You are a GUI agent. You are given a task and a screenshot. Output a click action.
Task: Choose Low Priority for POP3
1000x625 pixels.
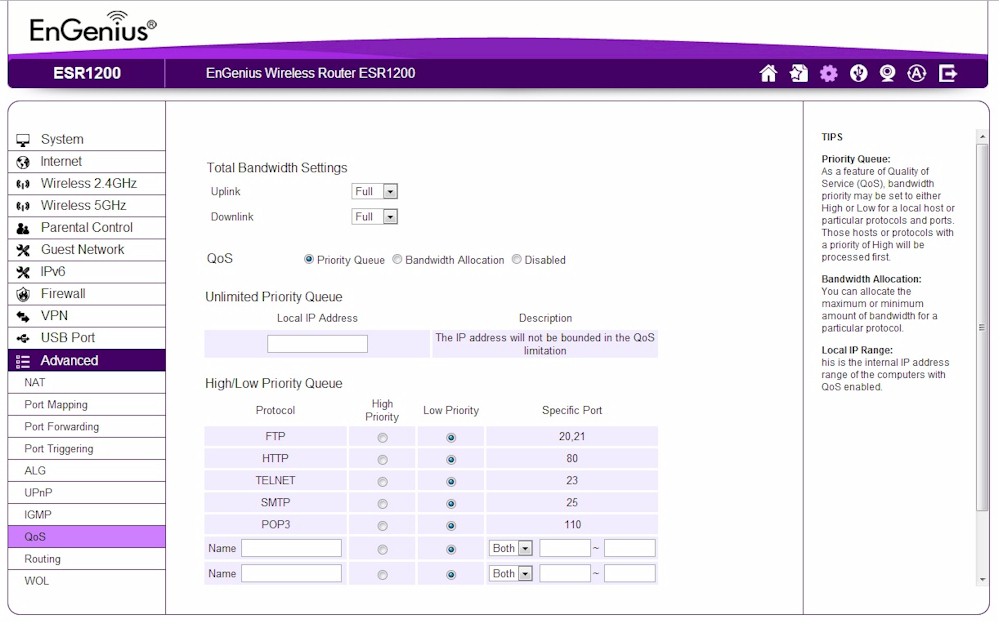click(451, 526)
